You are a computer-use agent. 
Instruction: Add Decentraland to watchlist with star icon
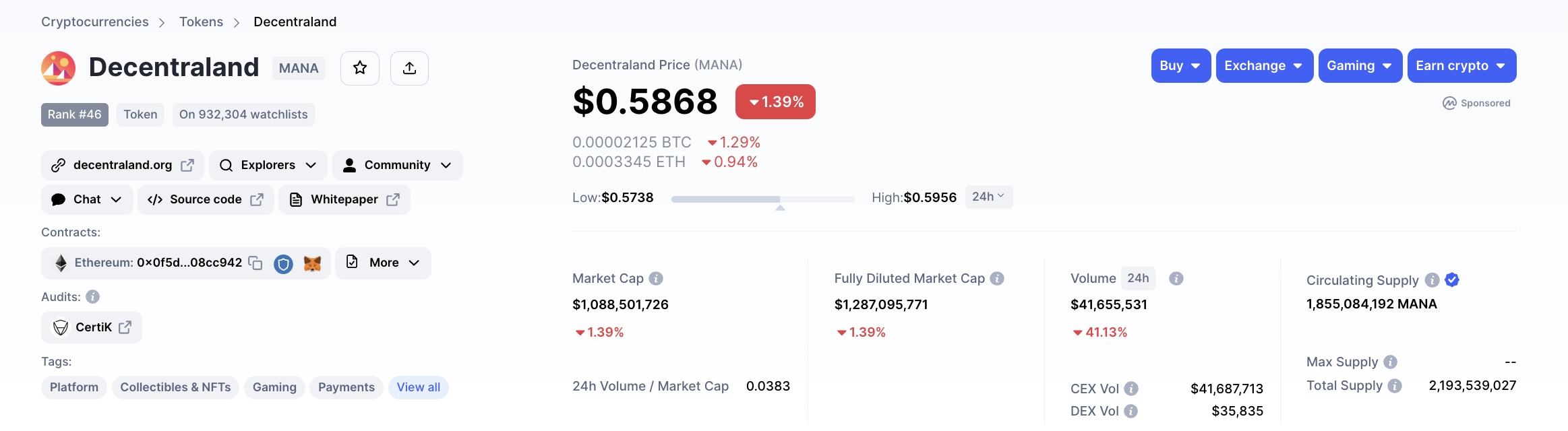(x=360, y=68)
